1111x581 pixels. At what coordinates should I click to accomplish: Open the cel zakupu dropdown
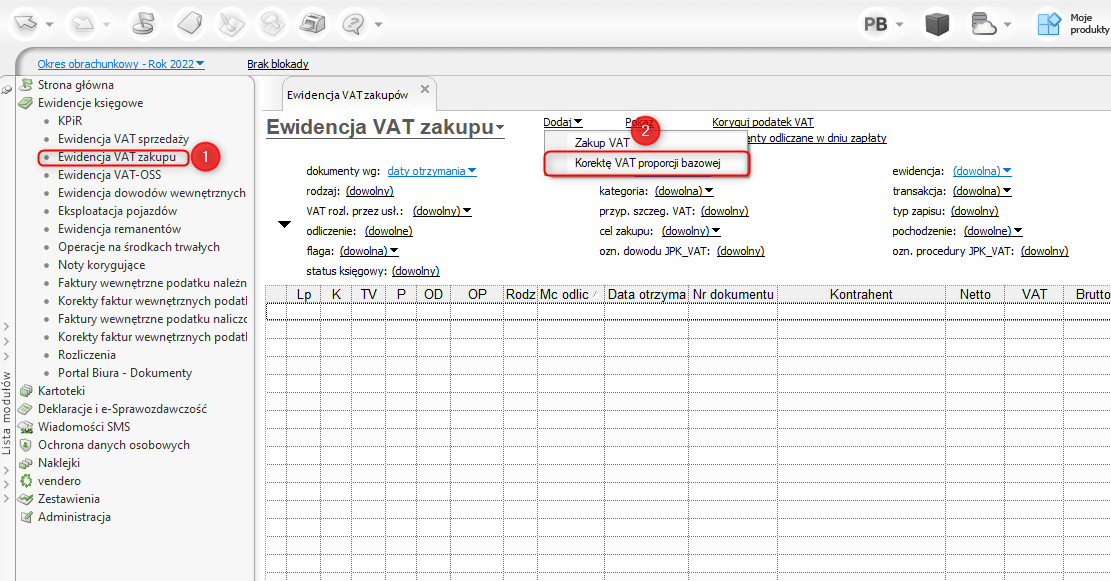pos(690,231)
